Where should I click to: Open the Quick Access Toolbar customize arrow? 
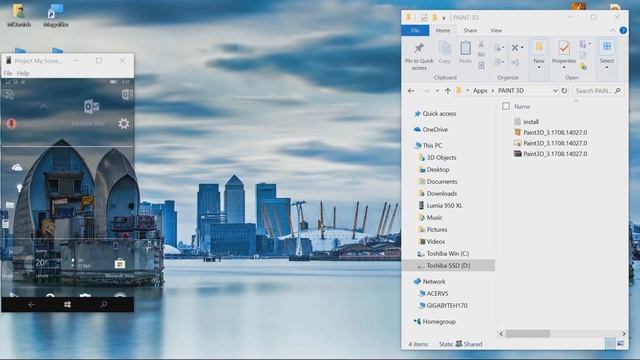click(444, 18)
